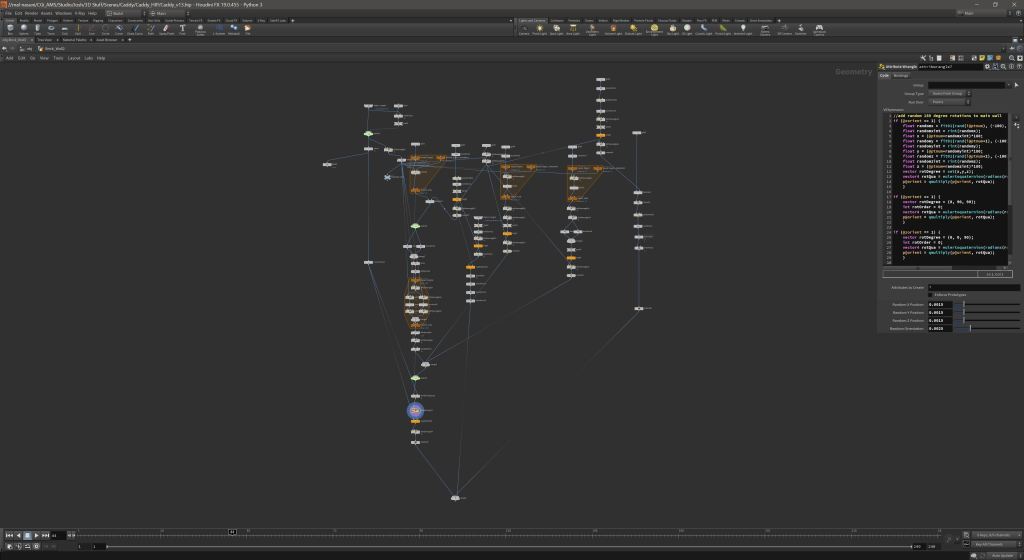Click the Play forward button

pos(37,536)
